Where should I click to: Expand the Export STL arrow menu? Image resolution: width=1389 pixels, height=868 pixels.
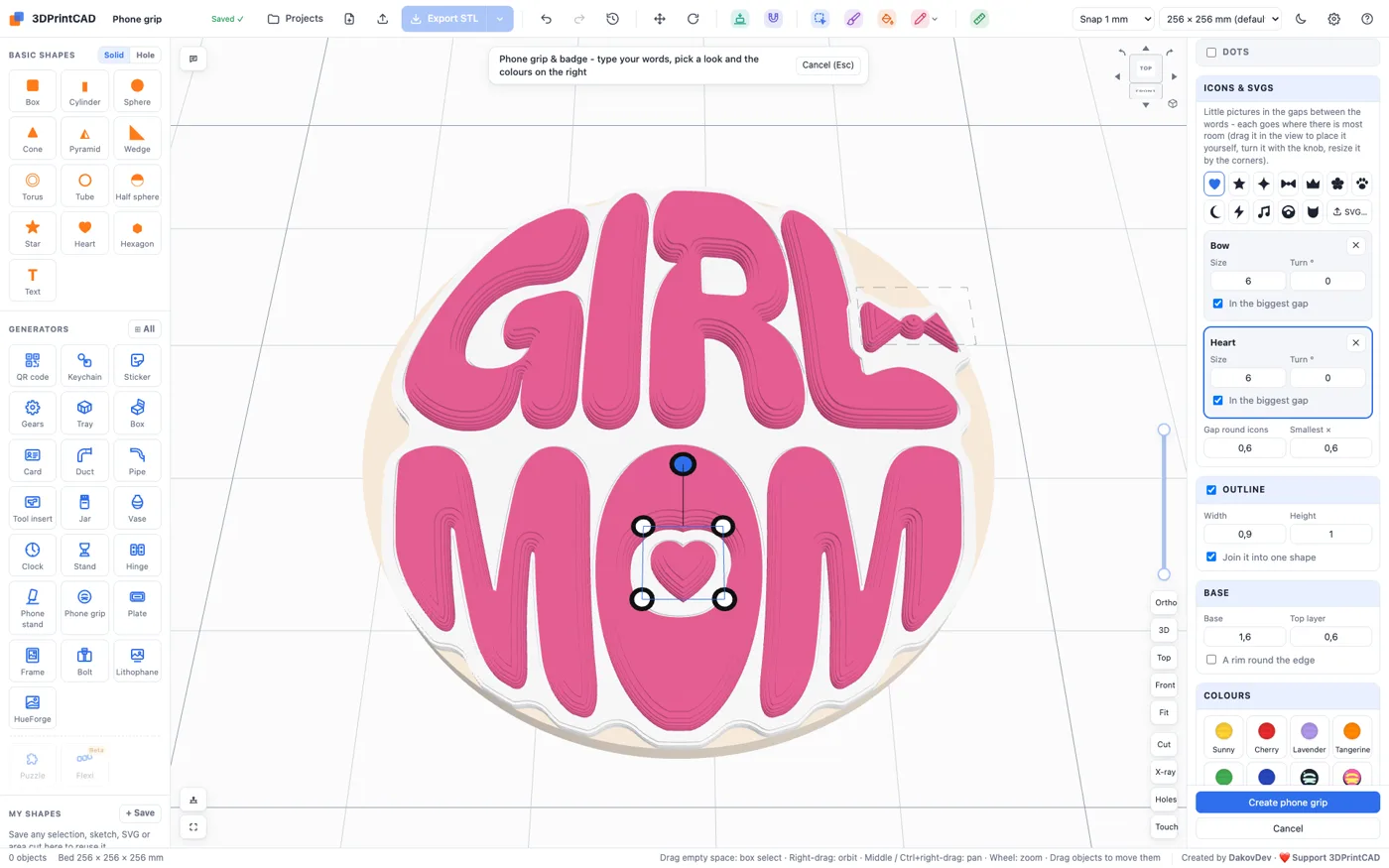500,19
